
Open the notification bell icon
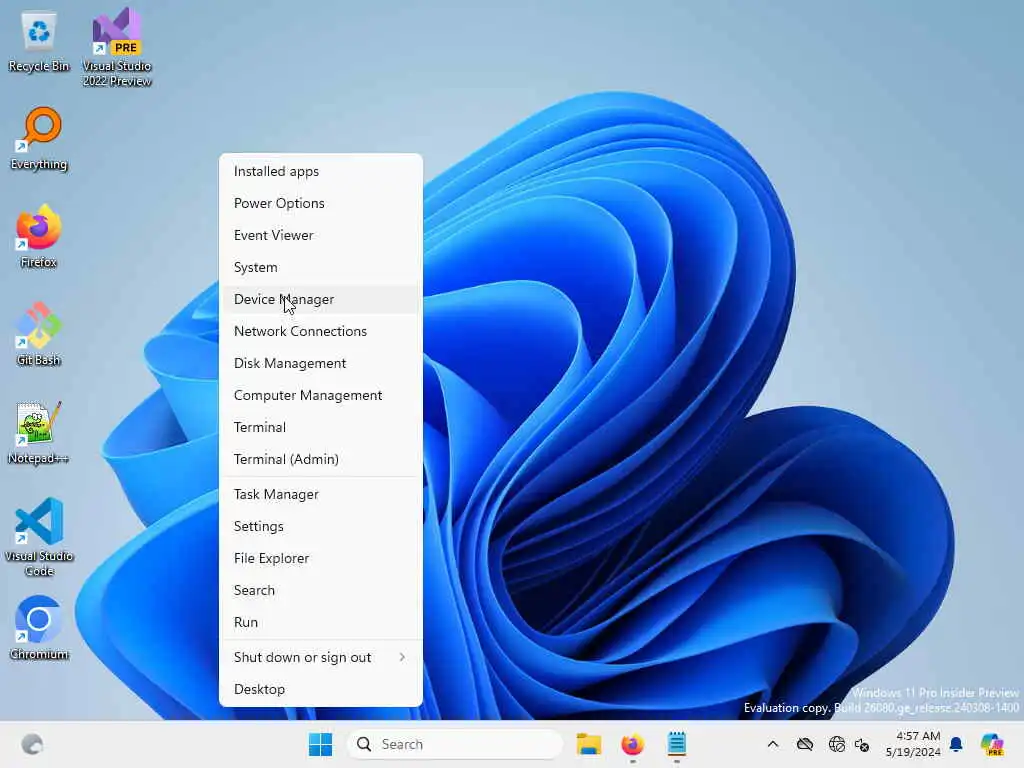(x=956, y=744)
